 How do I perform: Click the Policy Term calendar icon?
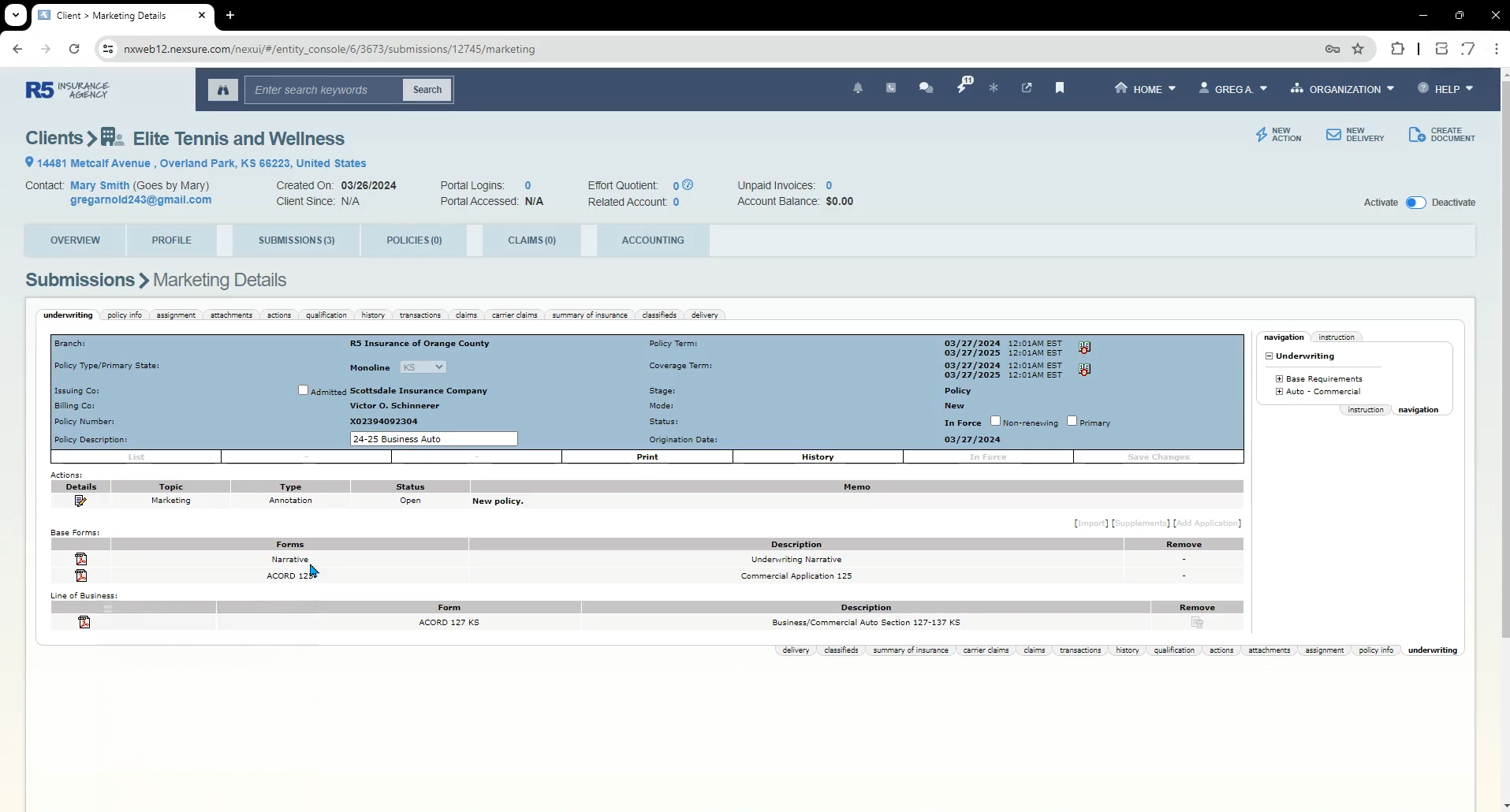pyautogui.click(x=1085, y=348)
